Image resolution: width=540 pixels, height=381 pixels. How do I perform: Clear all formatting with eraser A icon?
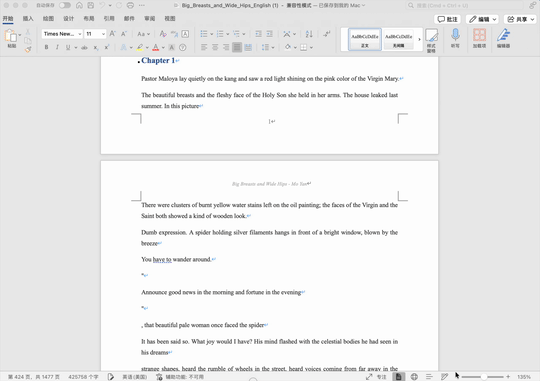tap(163, 34)
